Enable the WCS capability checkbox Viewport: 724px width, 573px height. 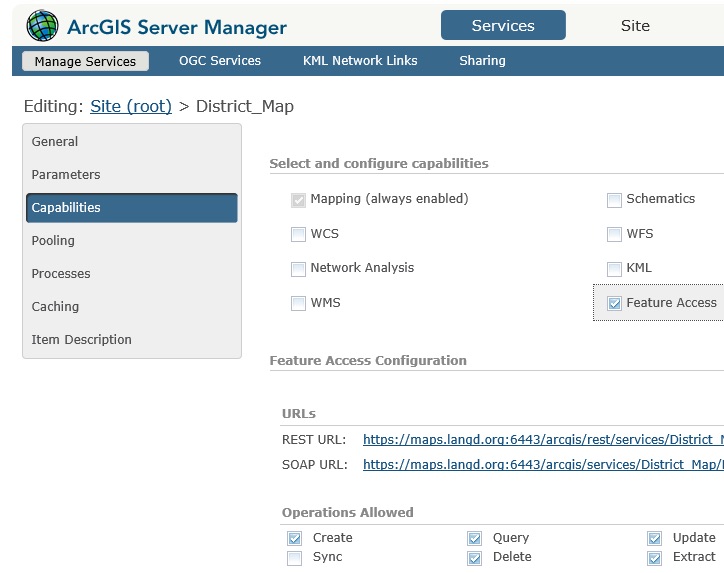pyautogui.click(x=298, y=235)
